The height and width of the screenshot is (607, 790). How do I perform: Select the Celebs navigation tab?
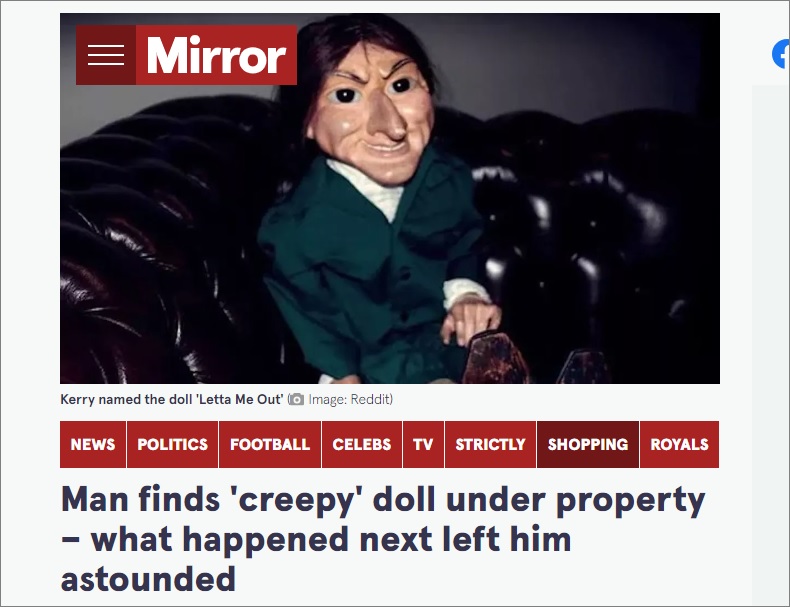point(362,444)
